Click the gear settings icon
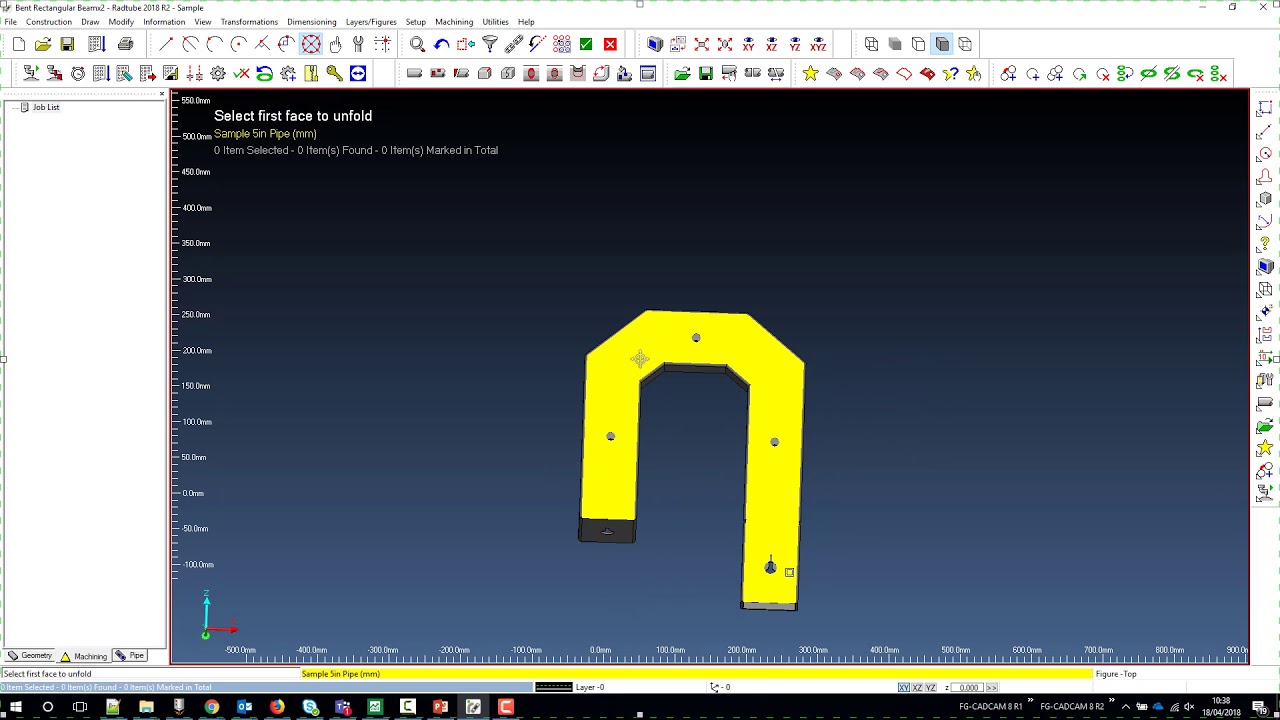 coord(217,74)
